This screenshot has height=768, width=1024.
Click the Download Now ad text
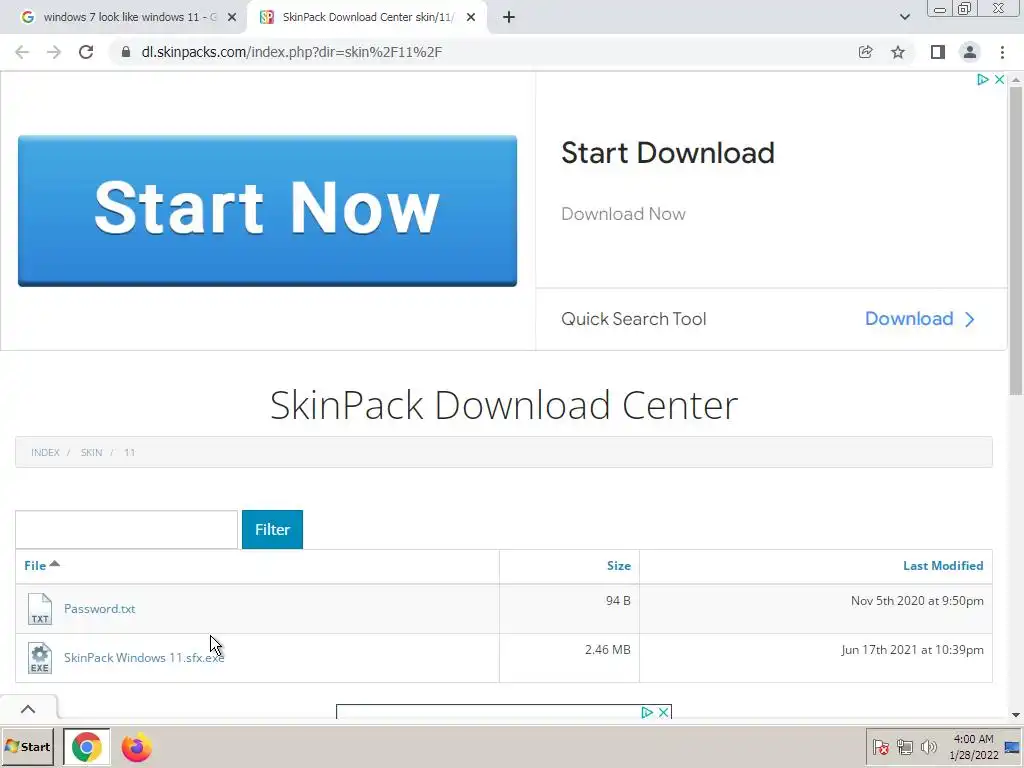coord(623,214)
